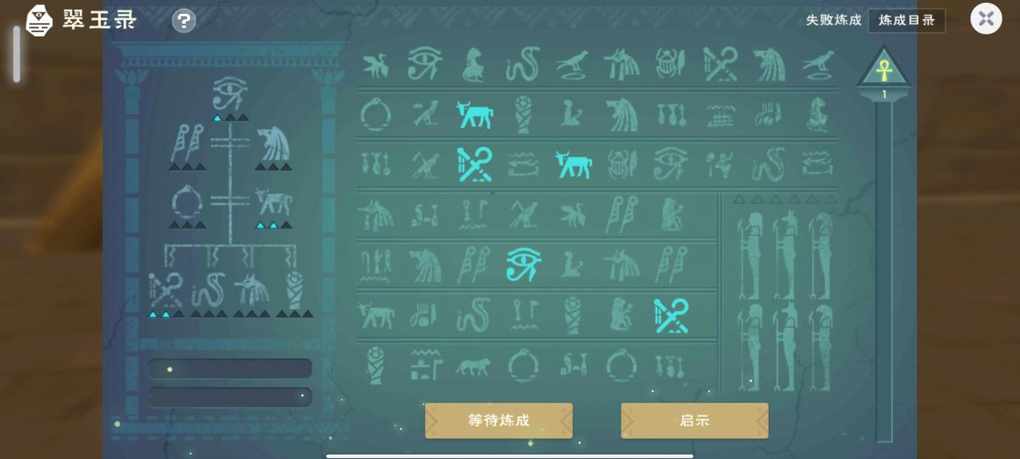The width and height of the screenshot is (1020, 459).
Task: Select the serpent glyph in the recipe tree
Action: click(208, 290)
